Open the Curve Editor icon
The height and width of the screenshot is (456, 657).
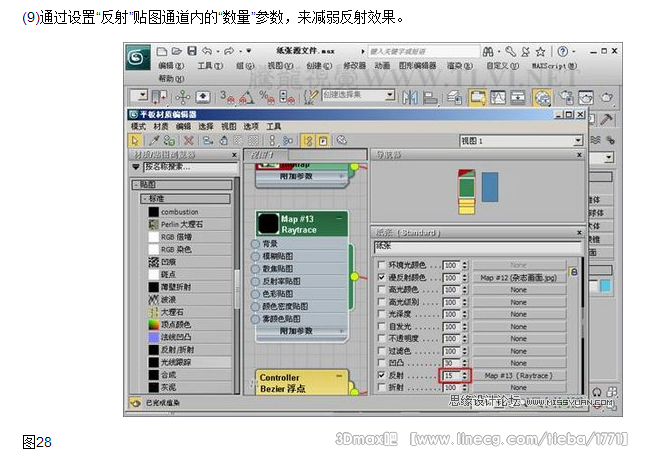click(498, 97)
